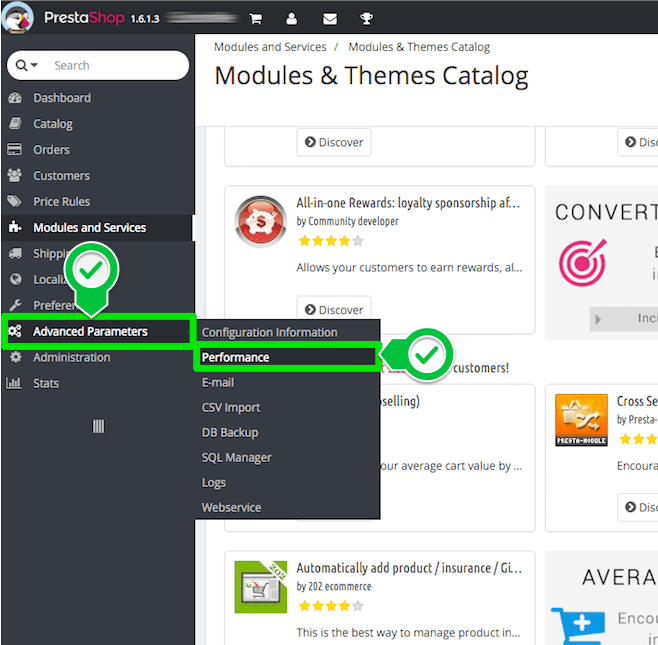Viewport: 658px width, 645px height.
Task: Click the Price Rules tag icon
Action: pos(15,201)
